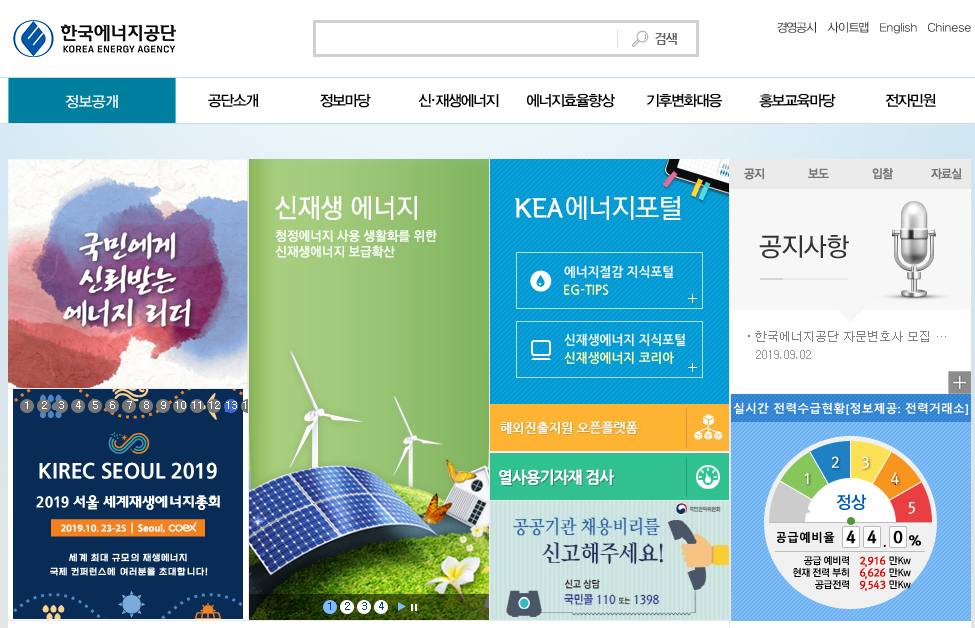The image size is (975, 628).
Task: Click the date 2019.09.02 under notice
Action: click(783, 354)
